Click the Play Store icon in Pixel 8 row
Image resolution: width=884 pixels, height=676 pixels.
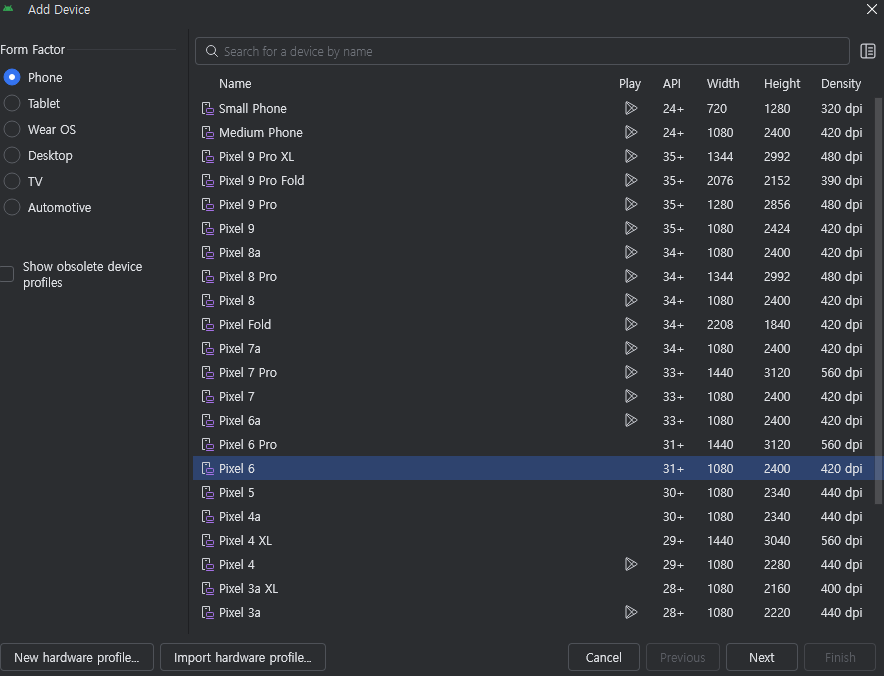click(x=631, y=301)
